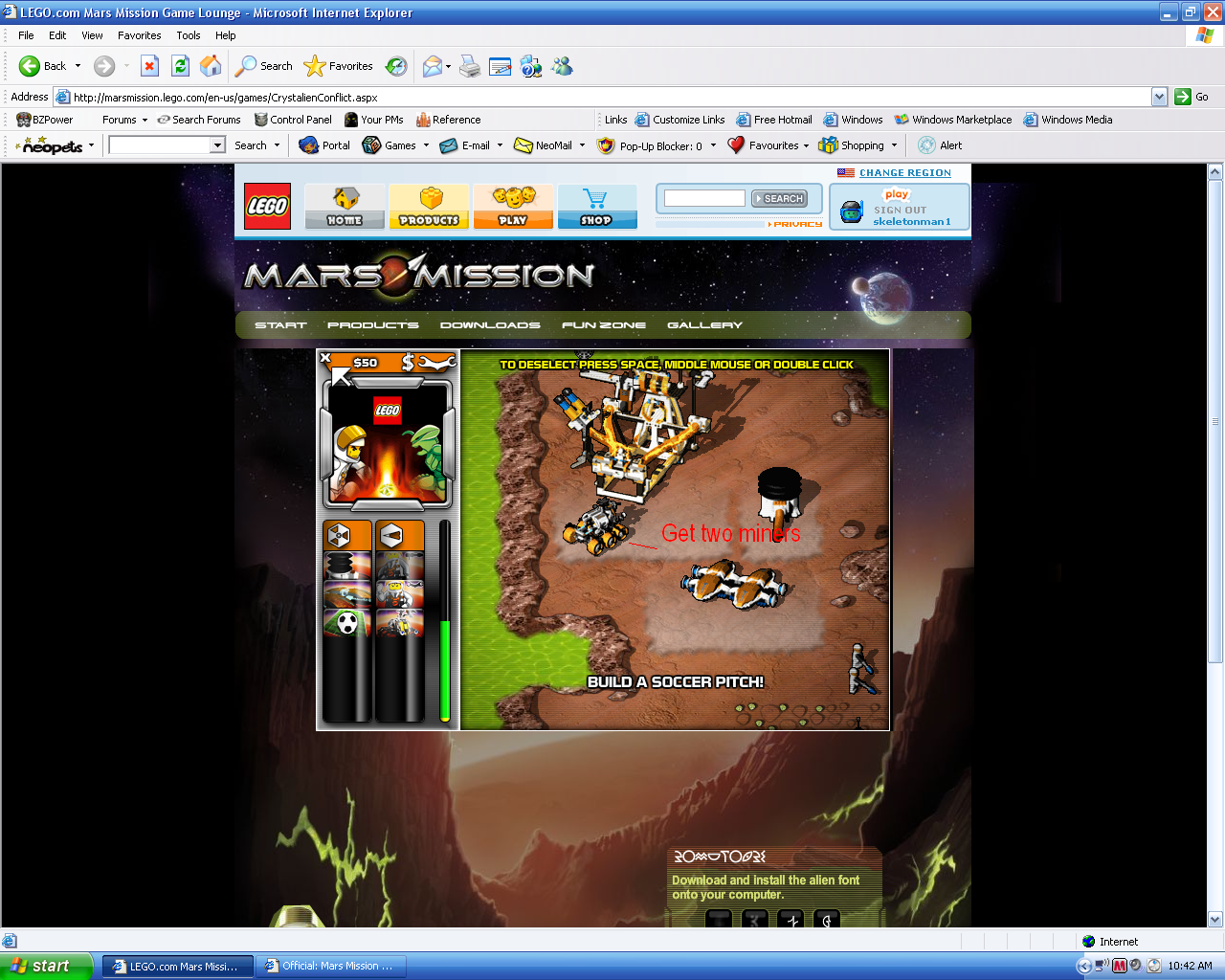Viewport: 1225px width, 980px height.
Task: Open the Edit page toolbar icon
Action: click(500, 66)
